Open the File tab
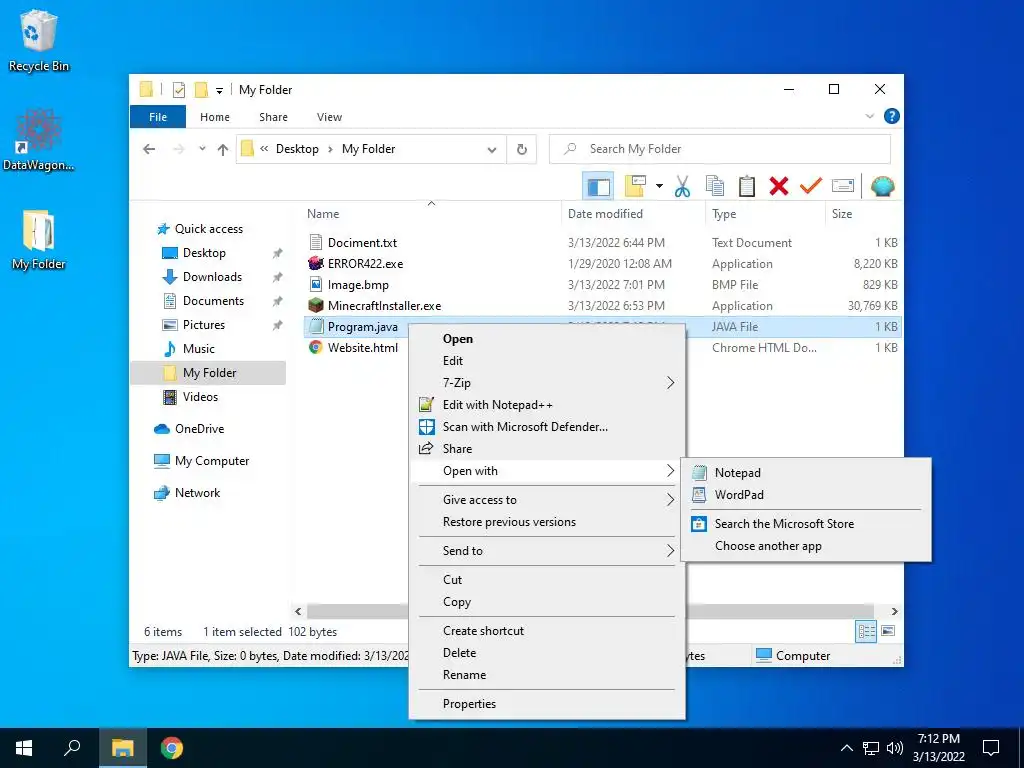Viewport: 1024px width, 768px height. click(158, 117)
